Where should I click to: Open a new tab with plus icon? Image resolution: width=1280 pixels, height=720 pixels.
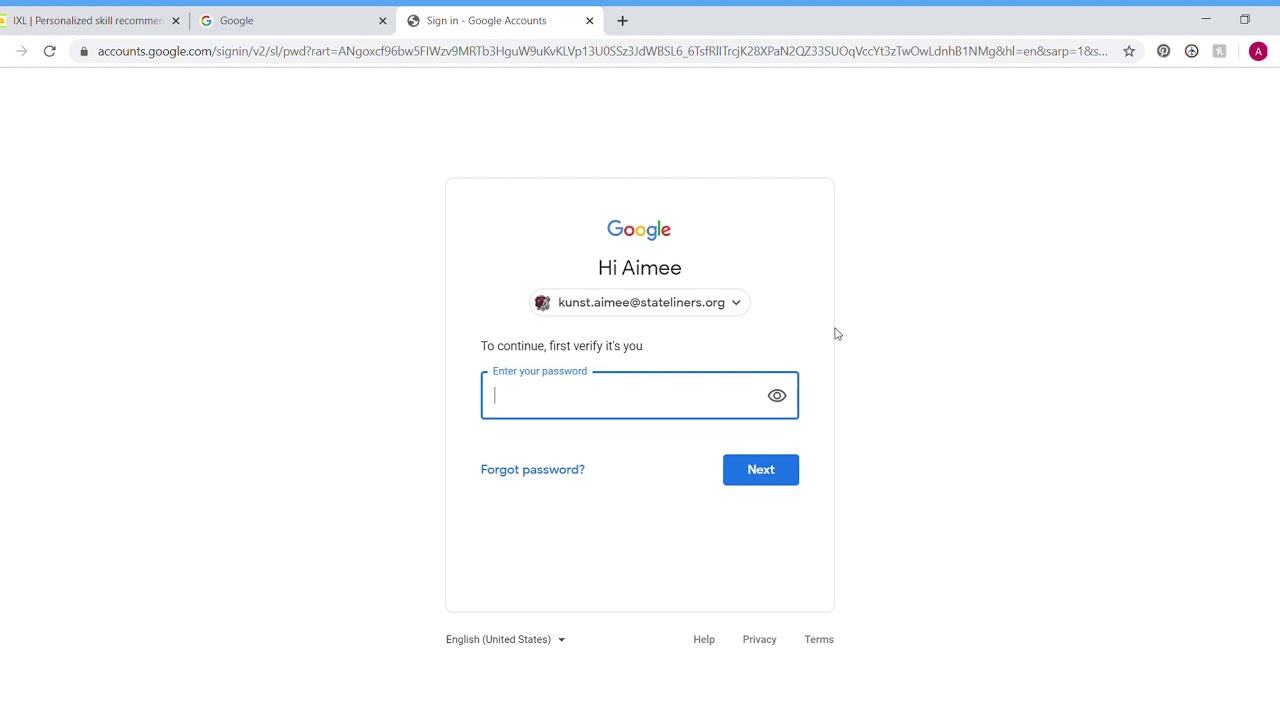tap(622, 20)
